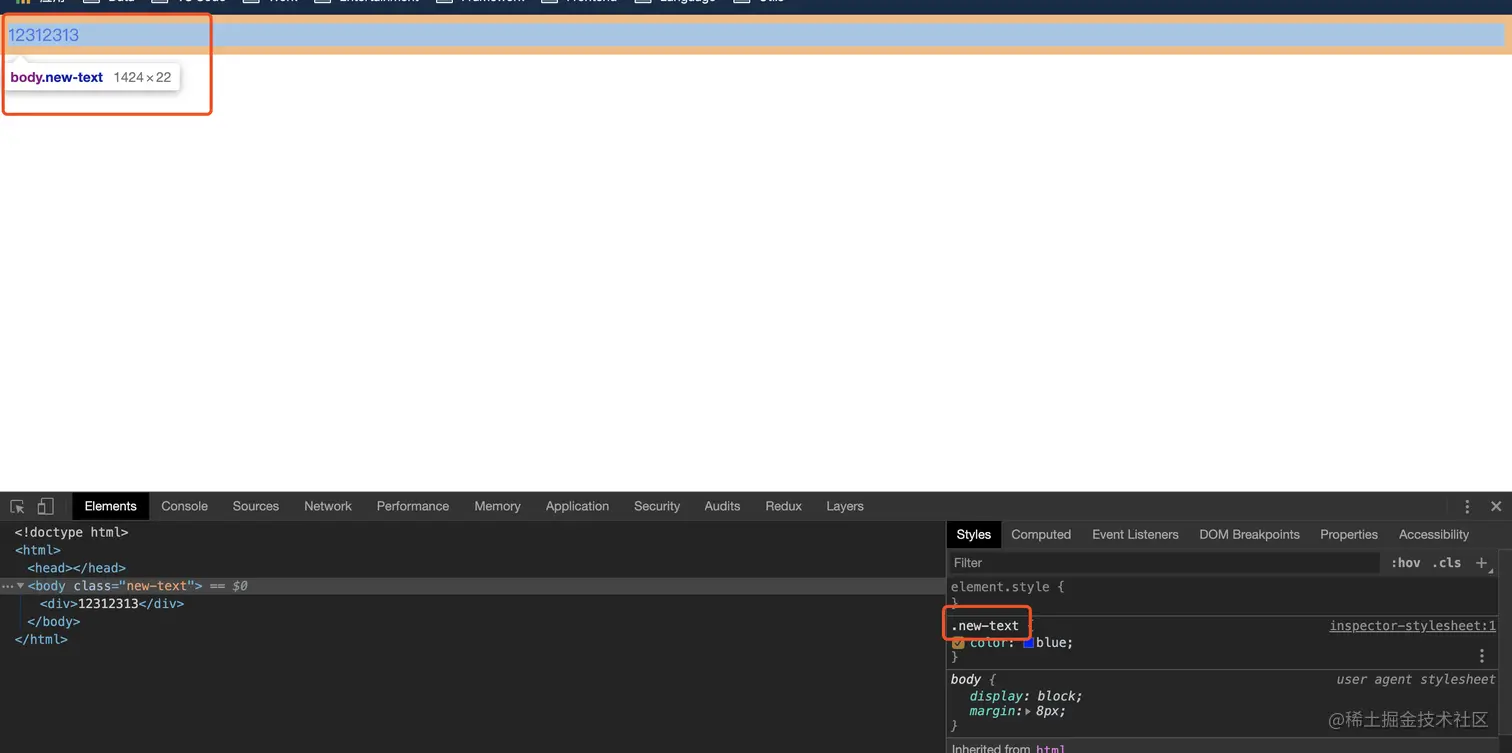Activate the inspect element picker icon

[17, 506]
